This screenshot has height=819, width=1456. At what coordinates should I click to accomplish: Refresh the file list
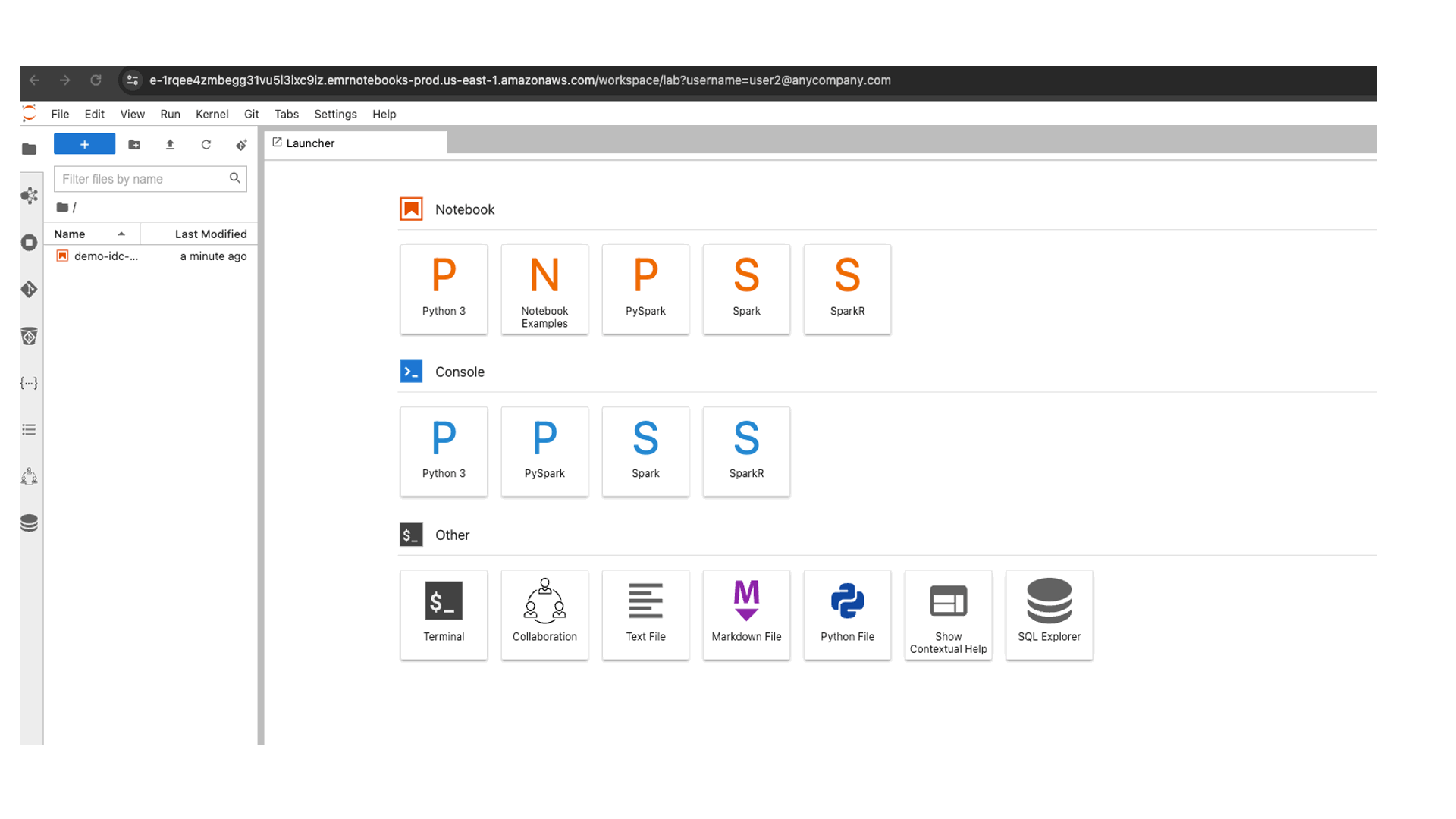[206, 144]
